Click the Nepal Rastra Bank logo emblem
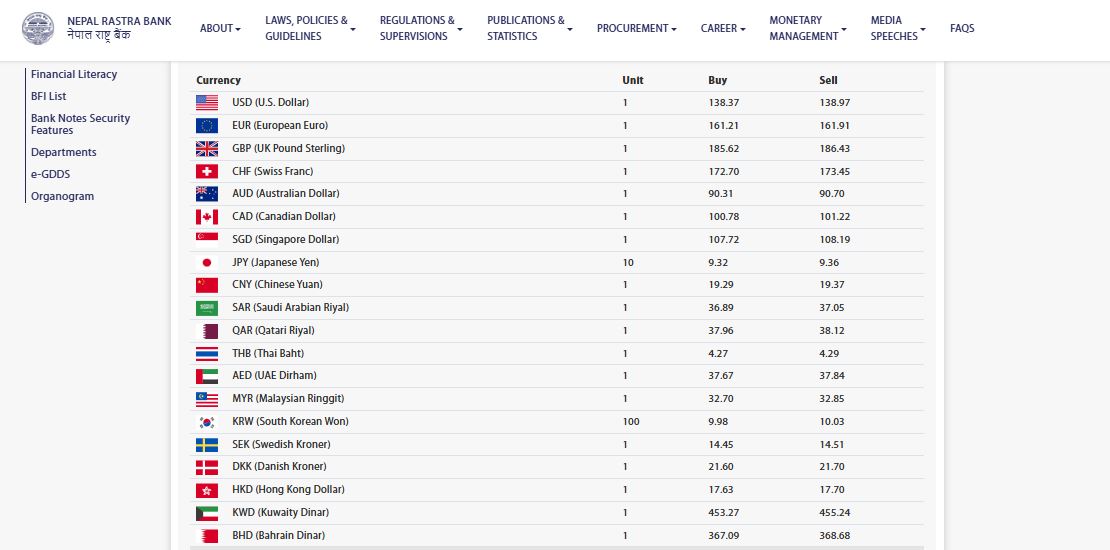 38,28
